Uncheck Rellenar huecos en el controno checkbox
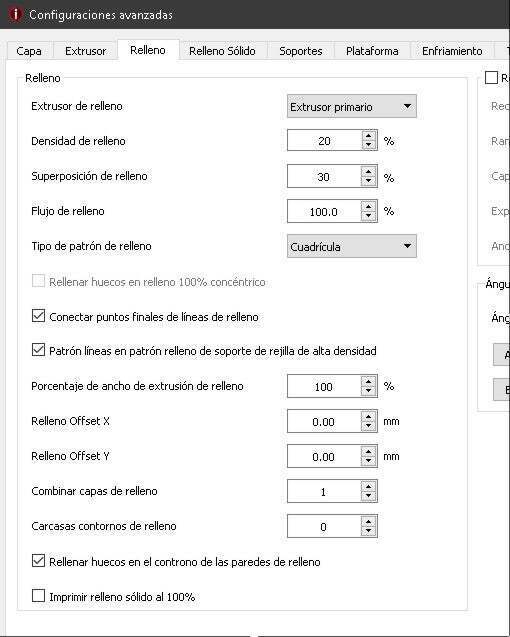This screenshot has width=510, height=637. (38, 561)
